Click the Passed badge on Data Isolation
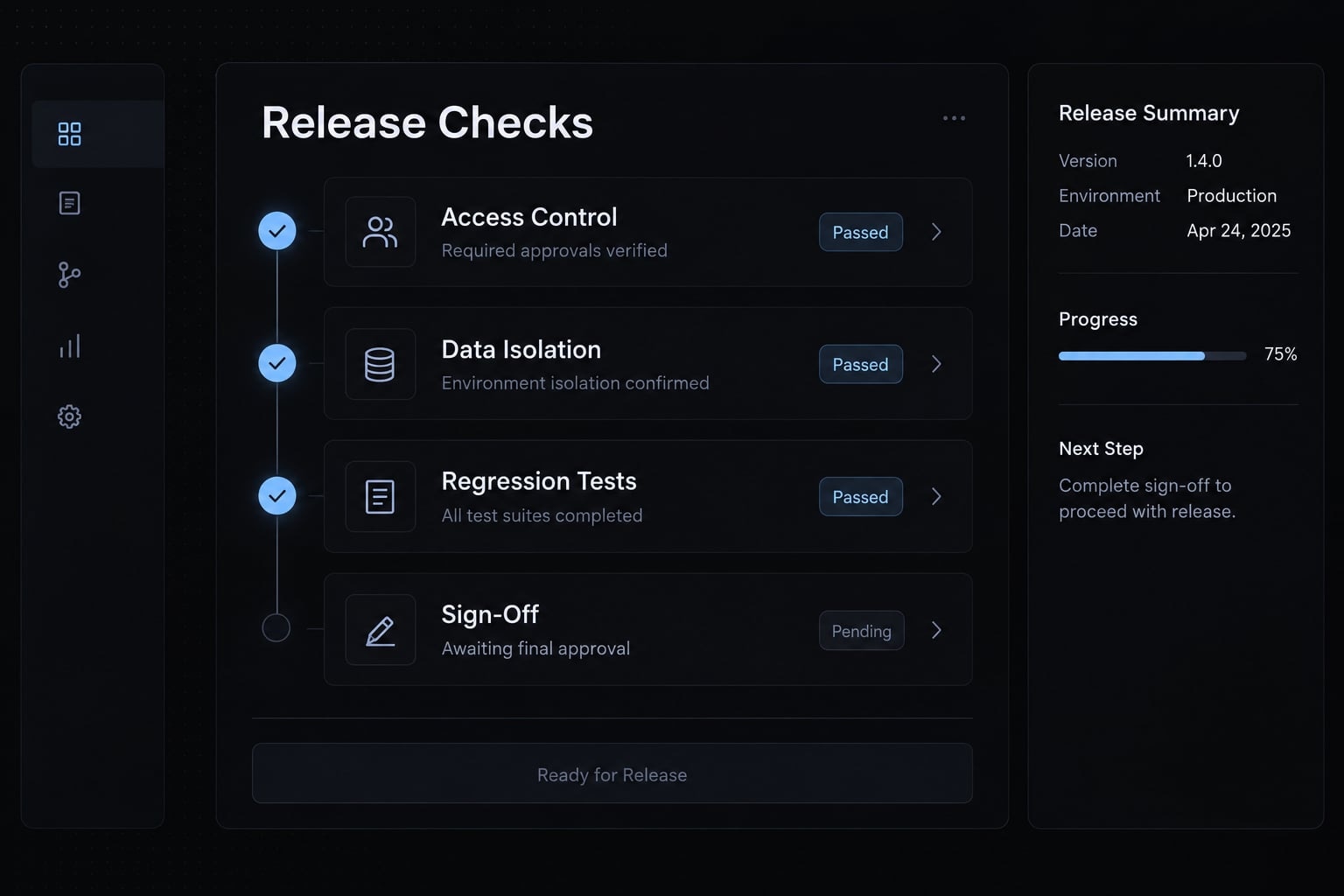 861,364
